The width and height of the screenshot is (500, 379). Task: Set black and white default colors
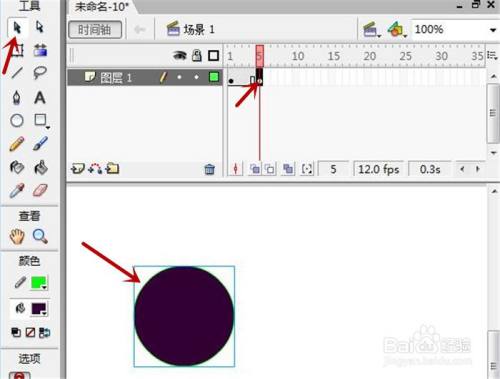click(16, 332)
